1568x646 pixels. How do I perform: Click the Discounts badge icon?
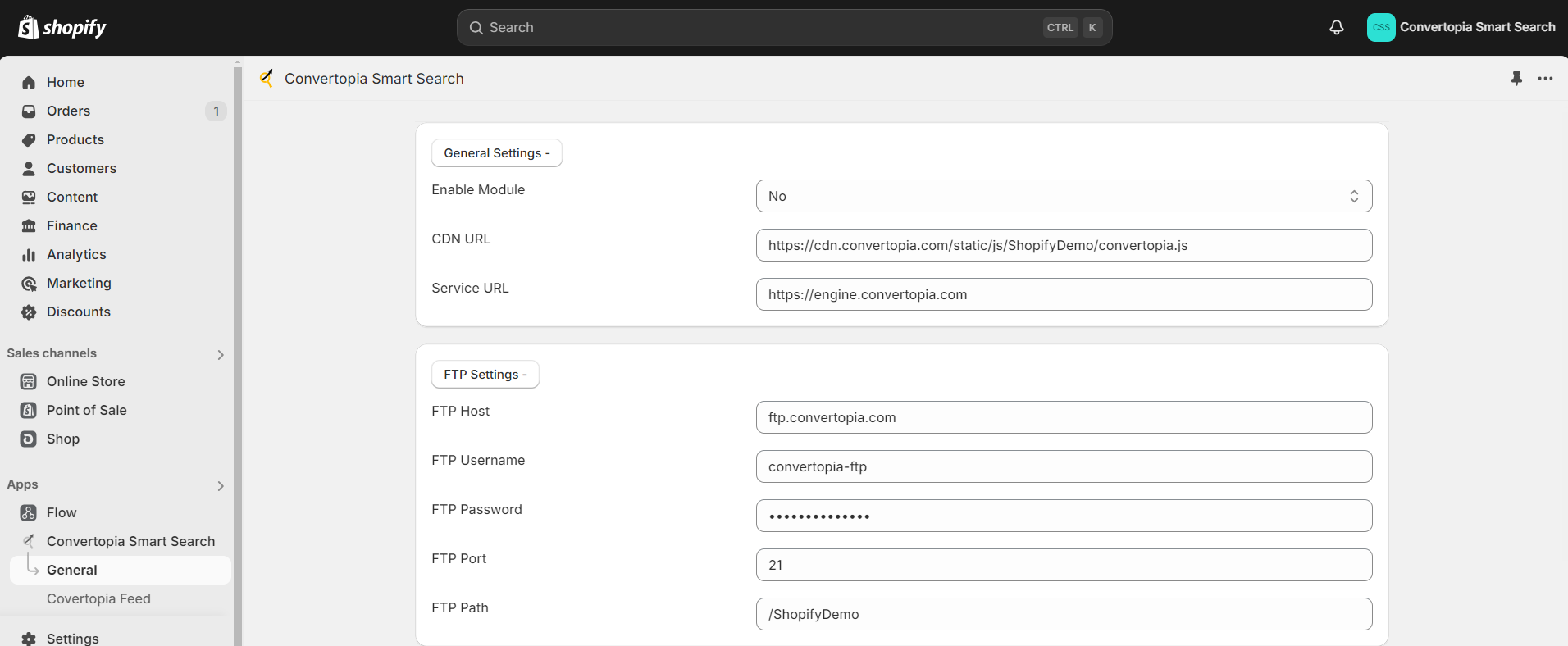[29, 312]
